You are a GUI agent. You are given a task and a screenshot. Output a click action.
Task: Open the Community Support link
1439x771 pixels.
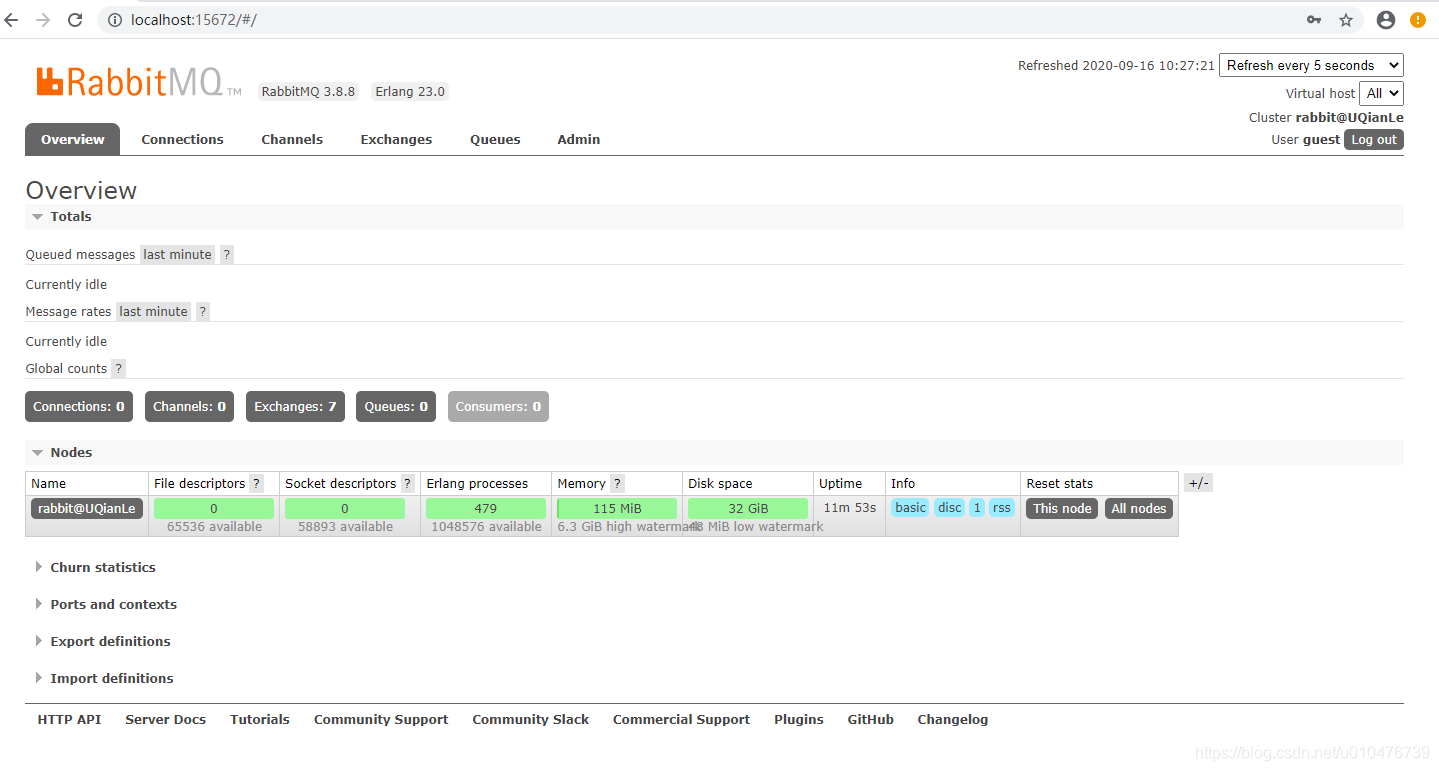381,720
